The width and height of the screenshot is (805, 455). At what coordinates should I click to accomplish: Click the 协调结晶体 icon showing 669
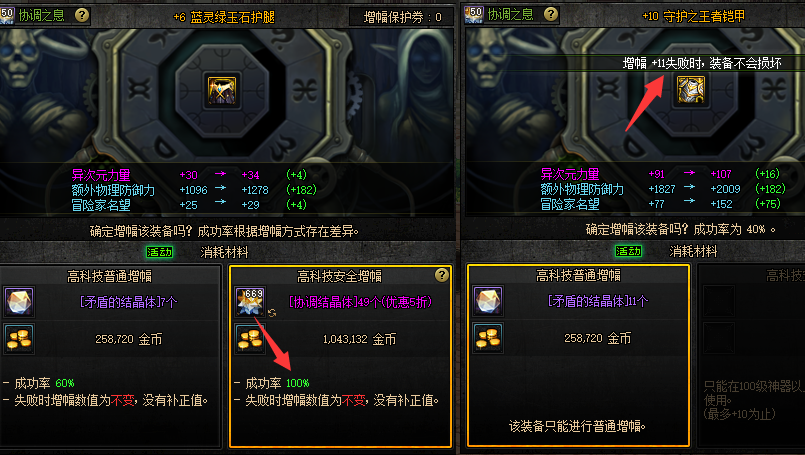(x=250, y=301)
